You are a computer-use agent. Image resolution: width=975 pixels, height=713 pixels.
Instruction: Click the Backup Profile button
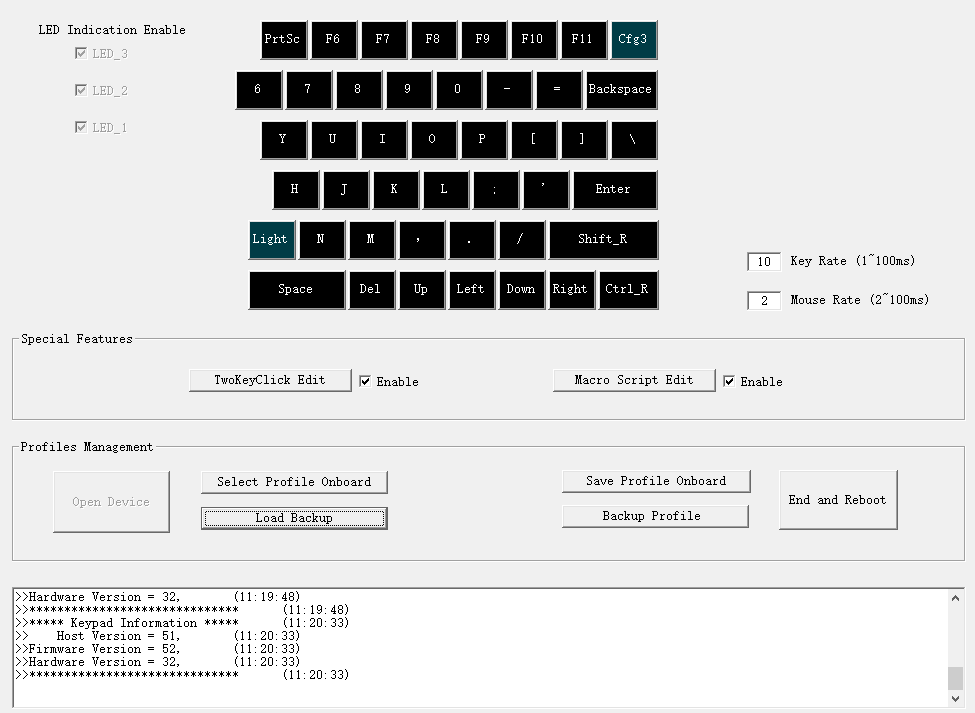pyautogui.click(x=655, y=516)
